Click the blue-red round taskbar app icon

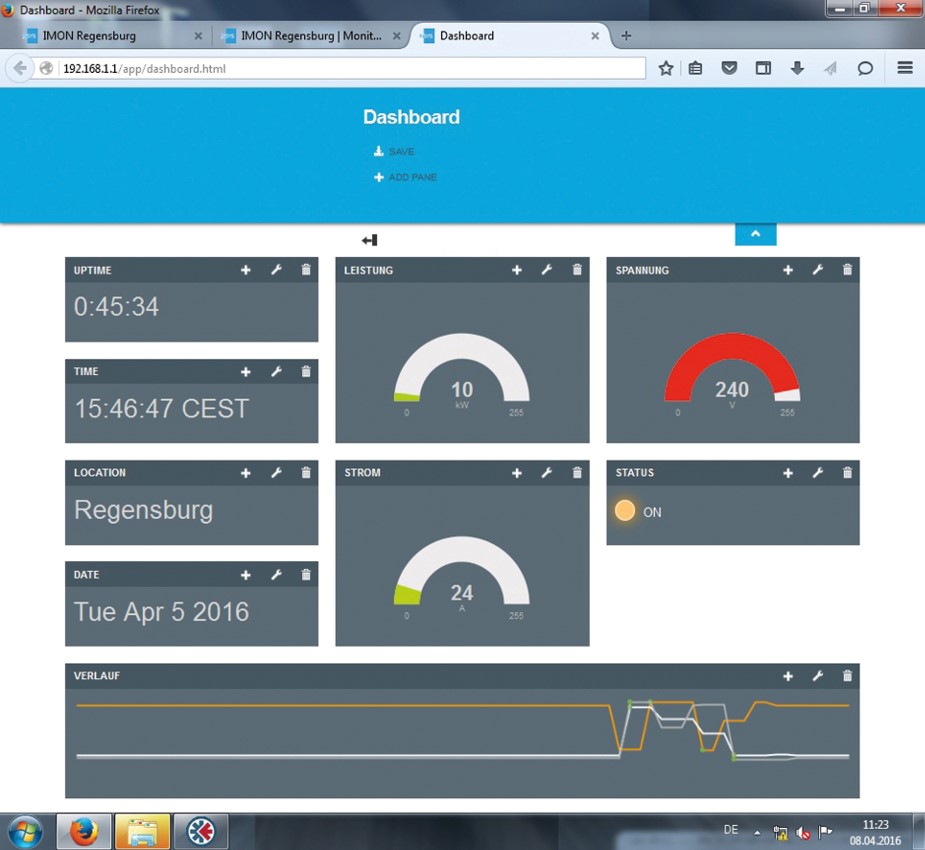[x=201, y=832]
